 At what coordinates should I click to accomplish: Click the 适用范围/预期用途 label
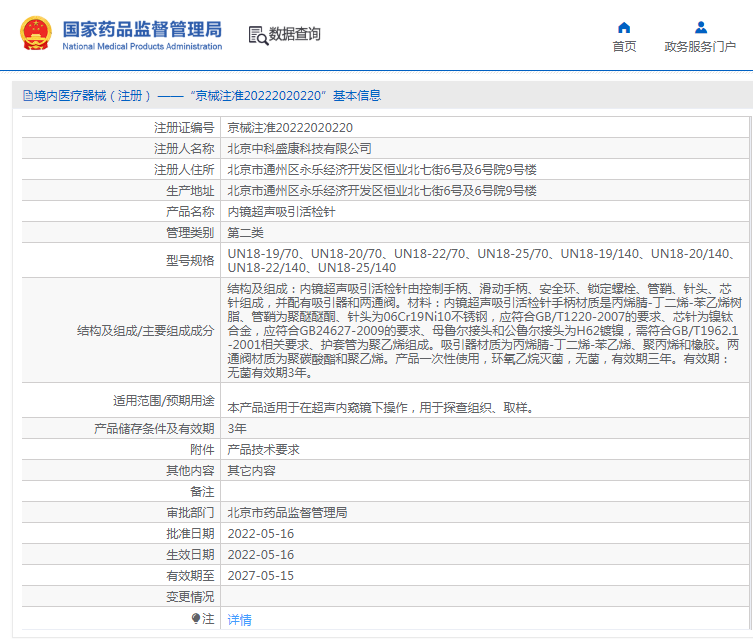[x=164, y=400]
